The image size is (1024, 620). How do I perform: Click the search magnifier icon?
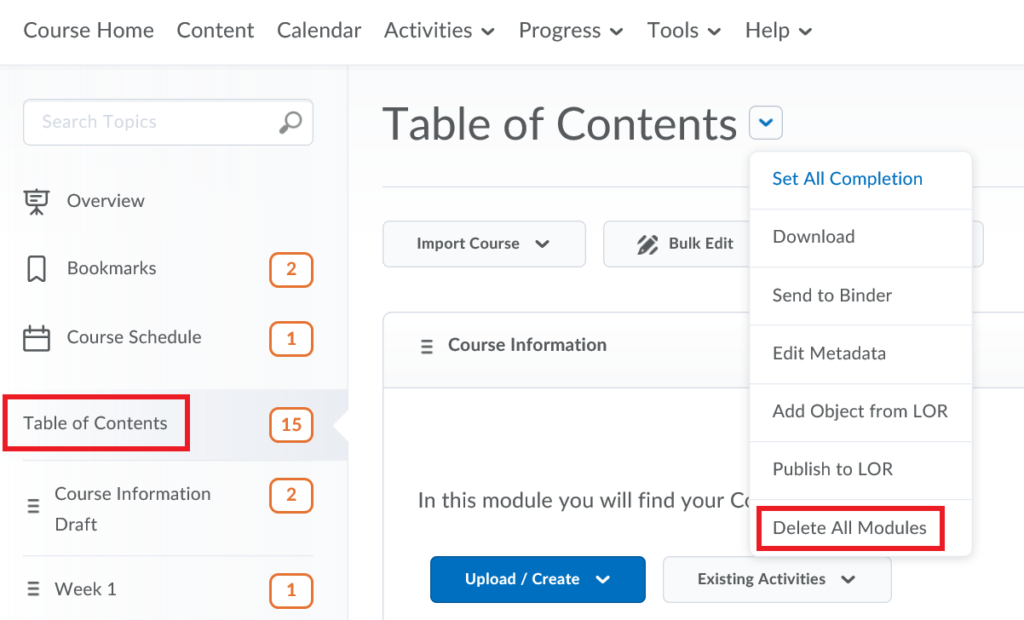pos(290,122)
